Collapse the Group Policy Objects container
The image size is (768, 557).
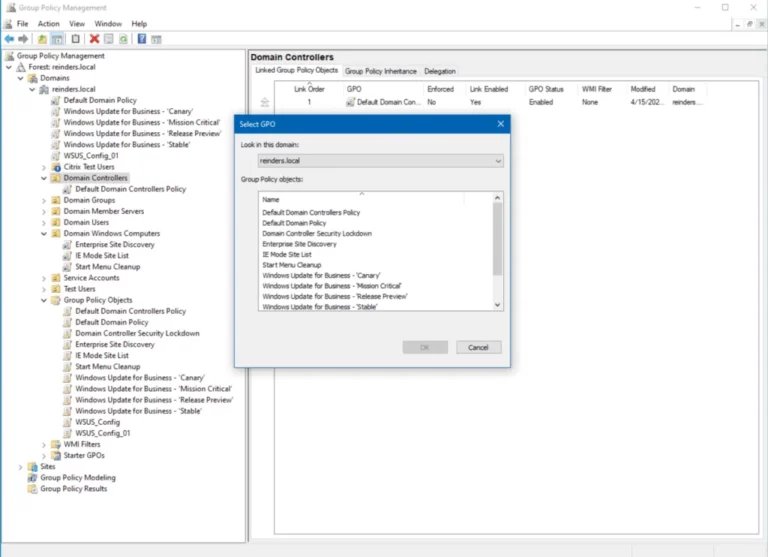pyautogui.click(x=44, y=300)
